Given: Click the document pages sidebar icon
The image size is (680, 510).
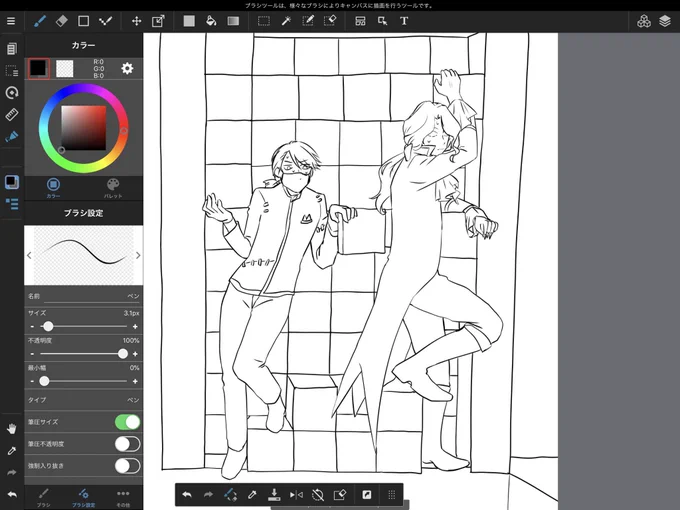Looking at the screenshot, I should point(12,49).
